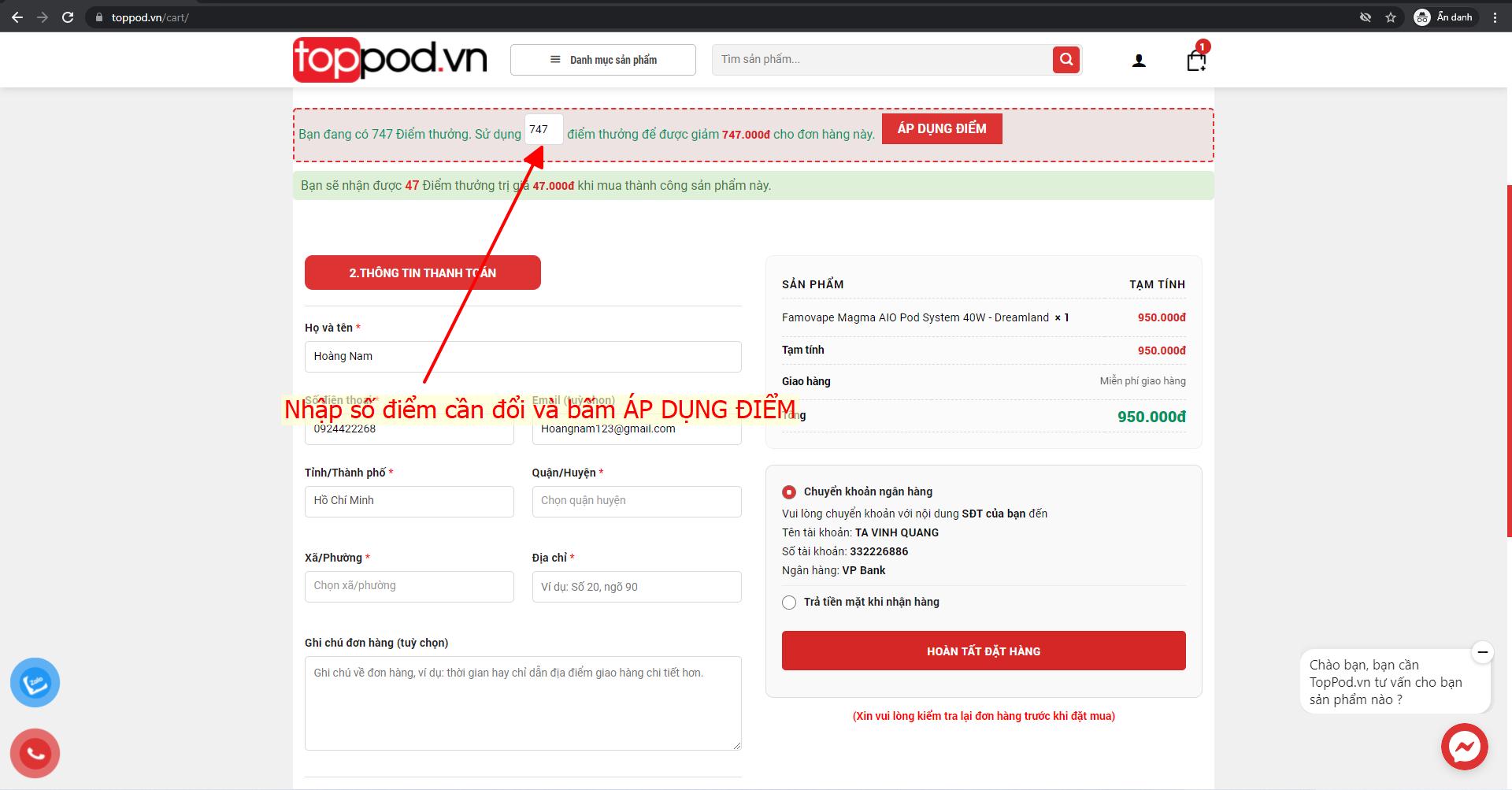Click the tracking protection eye icon
Viewport: 1512px width, 790px height.
tap(1366, 17)
